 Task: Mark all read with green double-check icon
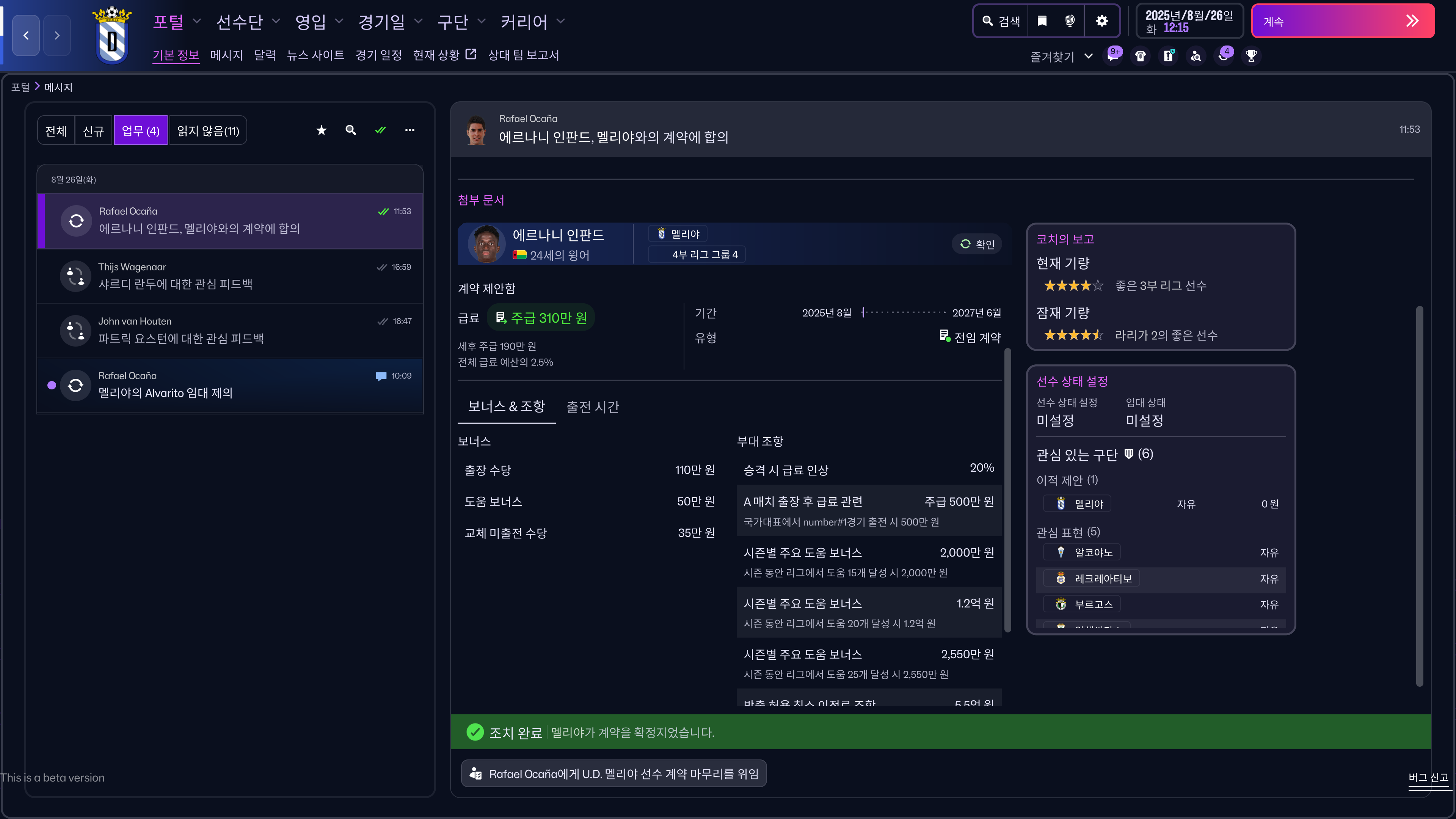[x=380, y=130]
